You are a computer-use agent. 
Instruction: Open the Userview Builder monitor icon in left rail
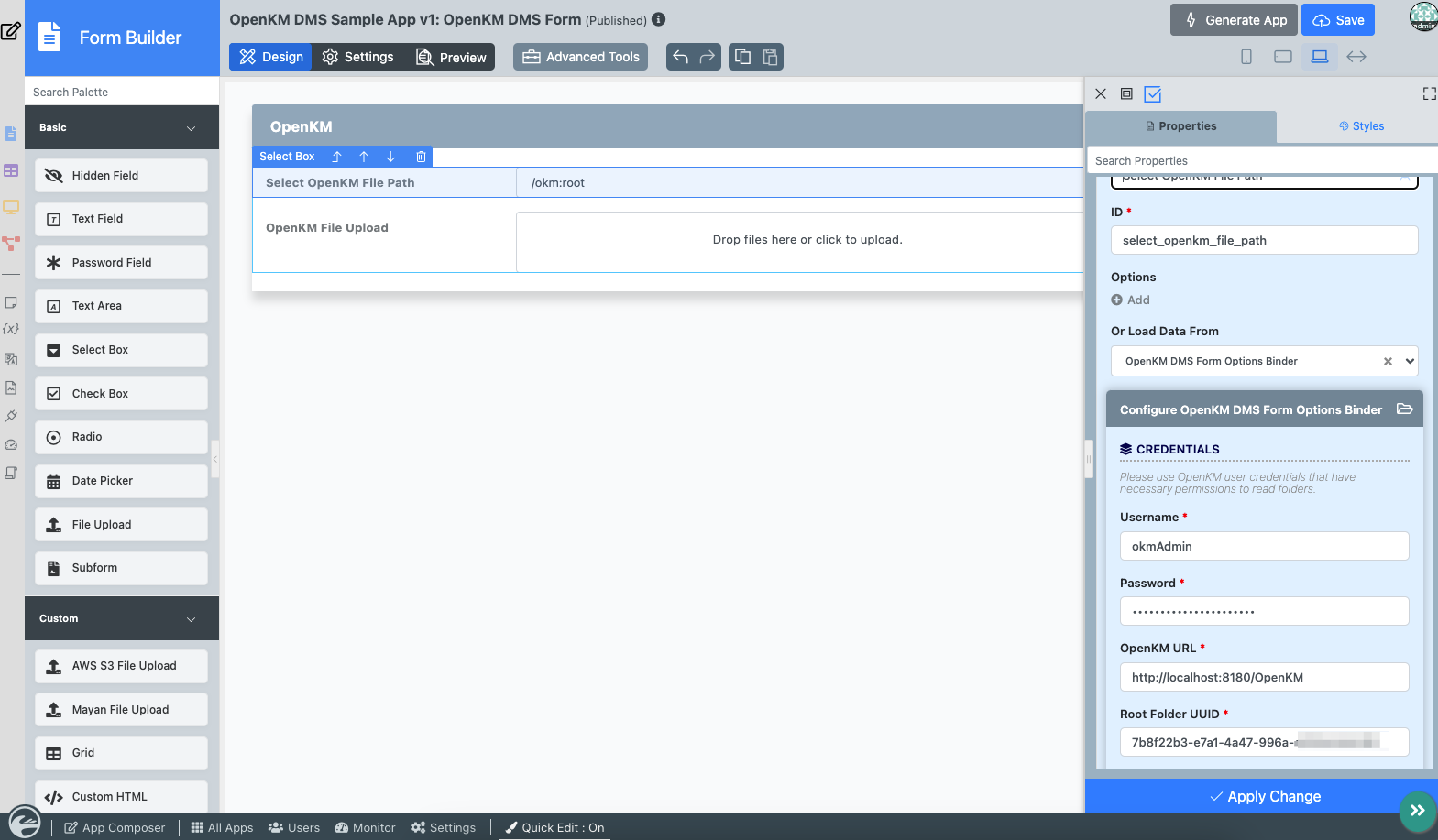pyautogui.click(x=11, y=207)
